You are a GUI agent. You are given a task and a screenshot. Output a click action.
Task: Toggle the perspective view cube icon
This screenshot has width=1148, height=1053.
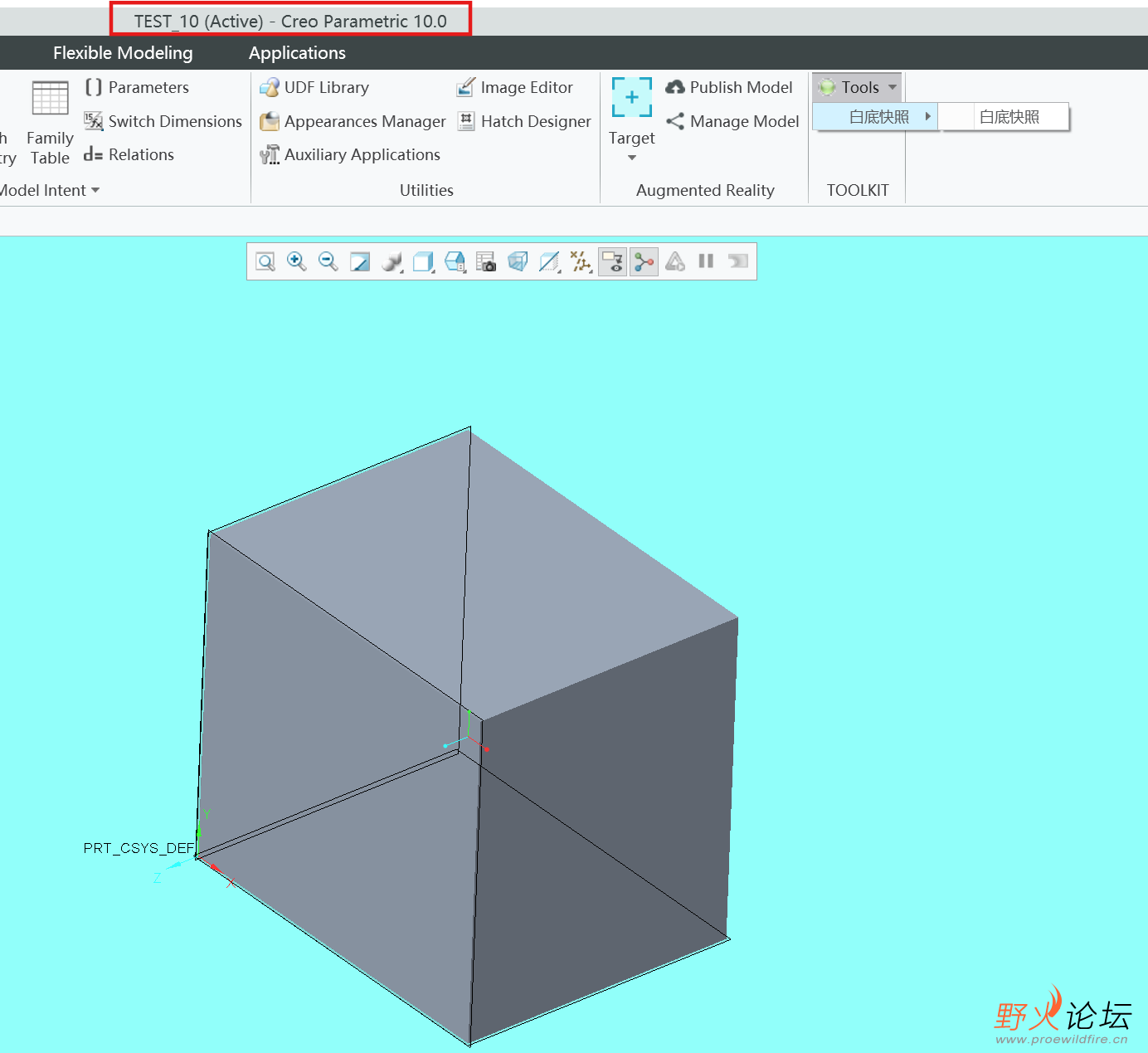coord(518,262)
